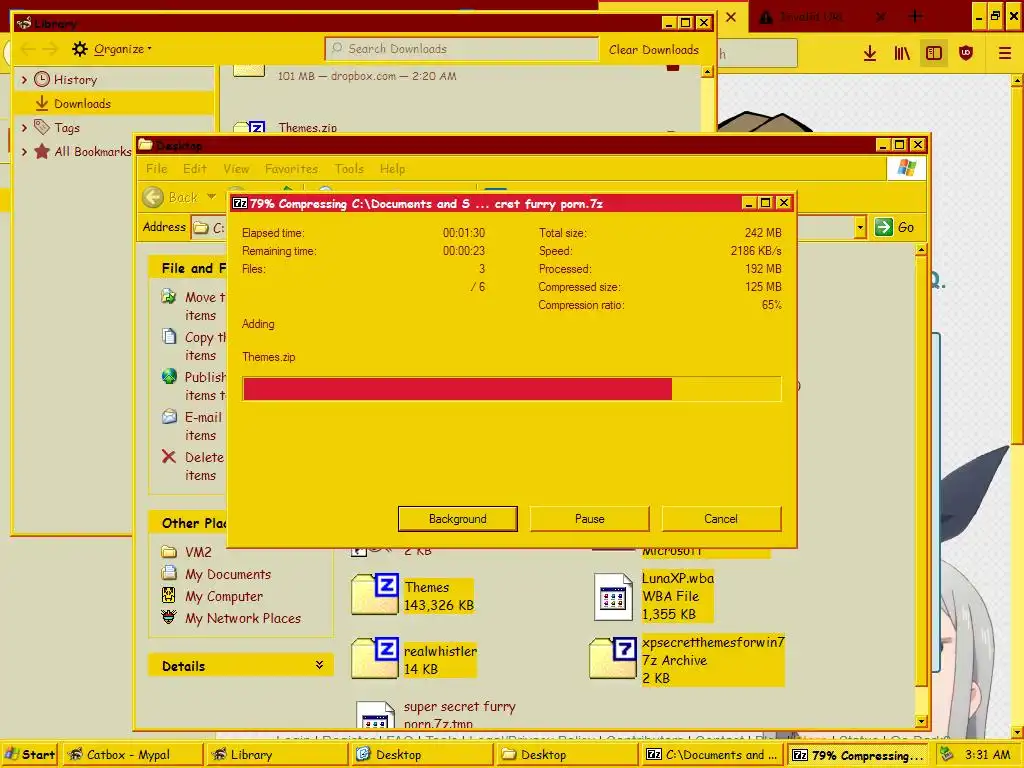1024x768 pixels.
Task: Select xpsecretthemesforwin7 7z archive icon
Action: pos(613,658)
